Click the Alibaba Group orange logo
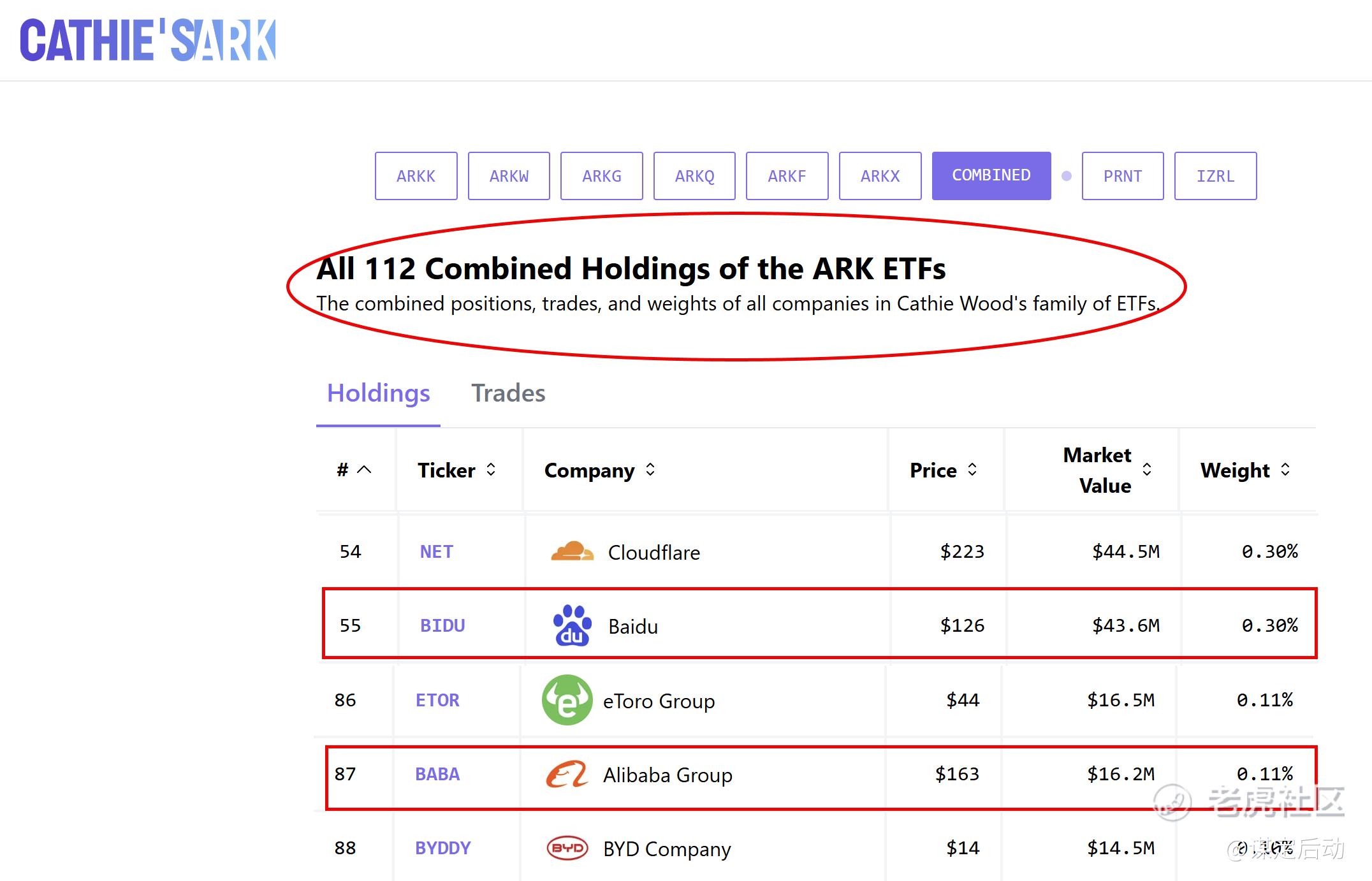Viewport: 1372px width, 881px height. coord(567,774)
